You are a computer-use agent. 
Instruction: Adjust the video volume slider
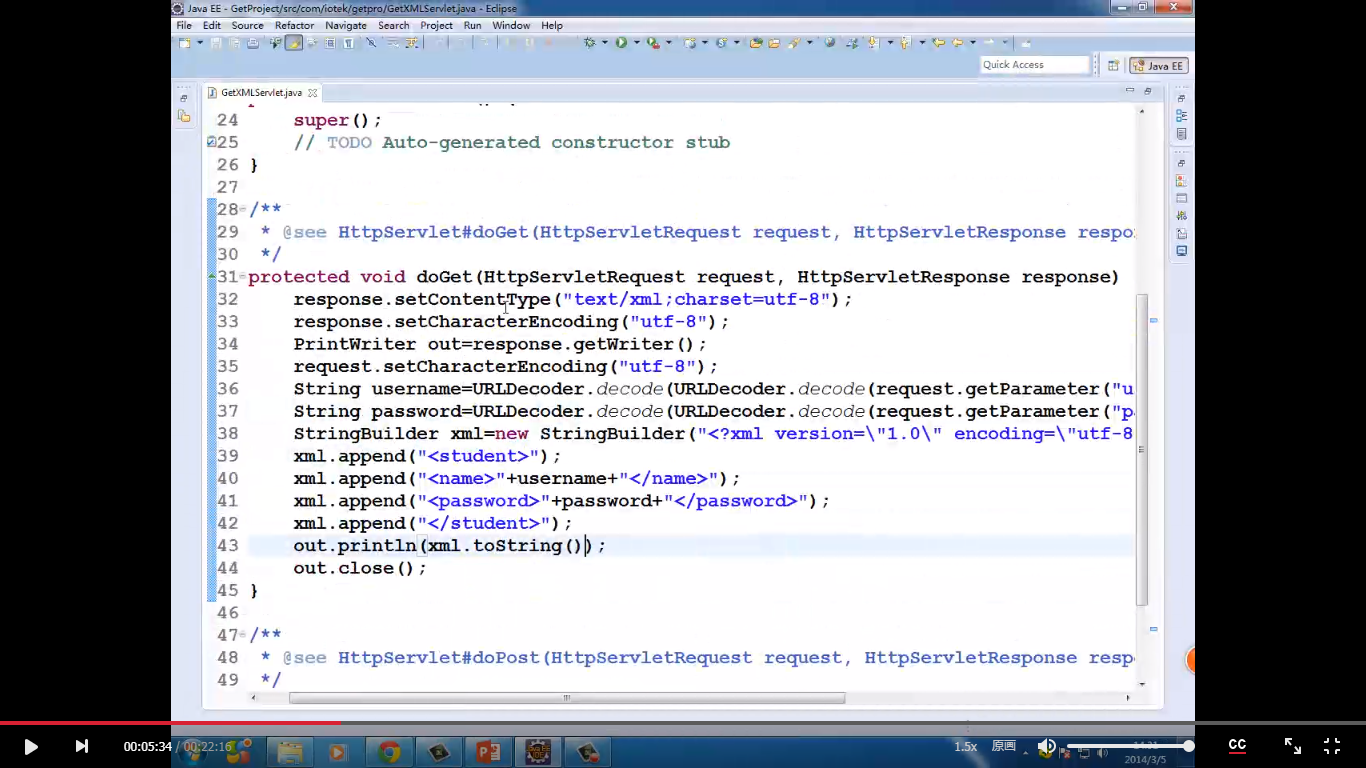point(1128,746)
